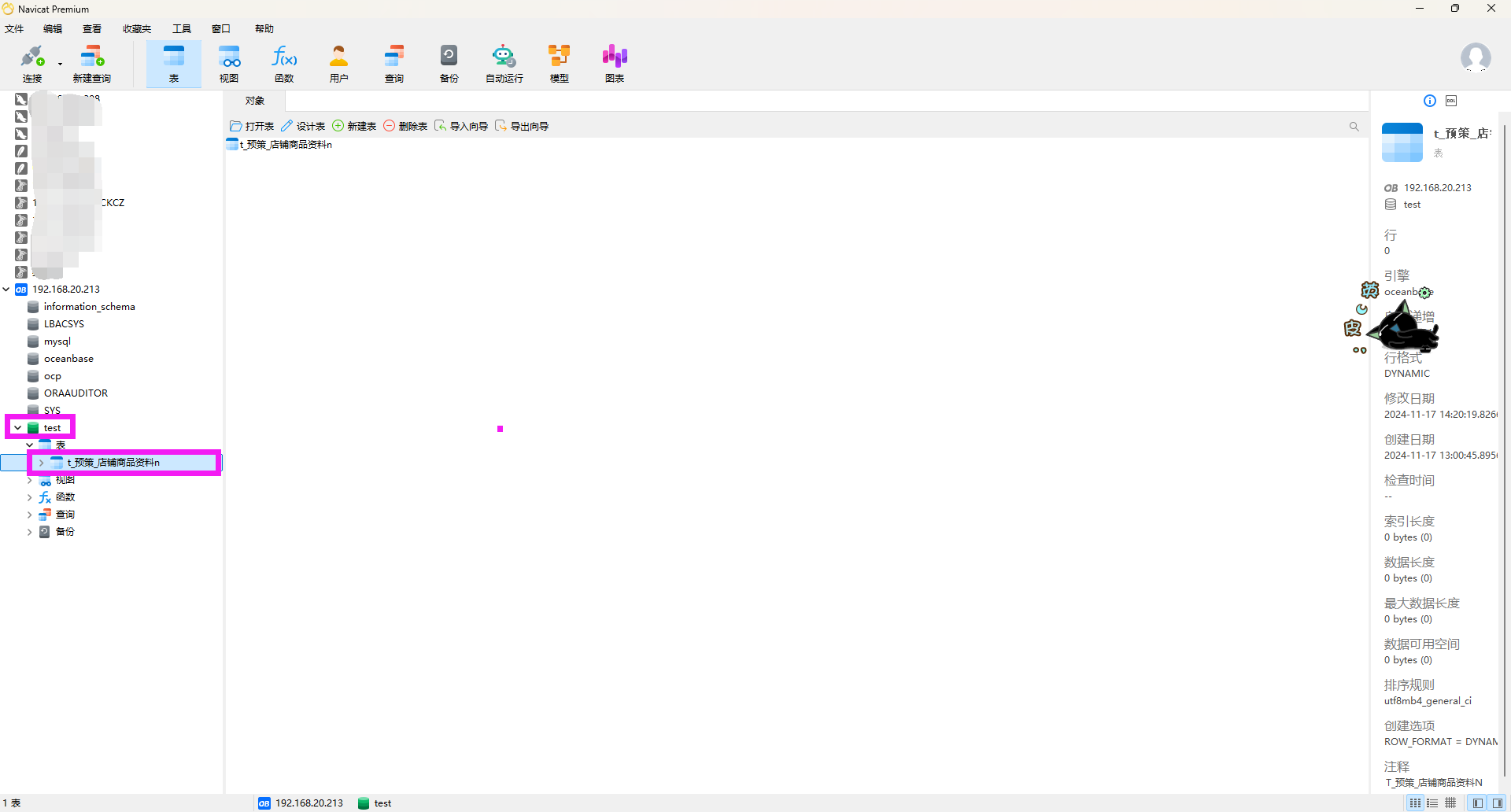Collapse the test database node
This screenshot has width=1511, height=812.
(x=17, y=428)
